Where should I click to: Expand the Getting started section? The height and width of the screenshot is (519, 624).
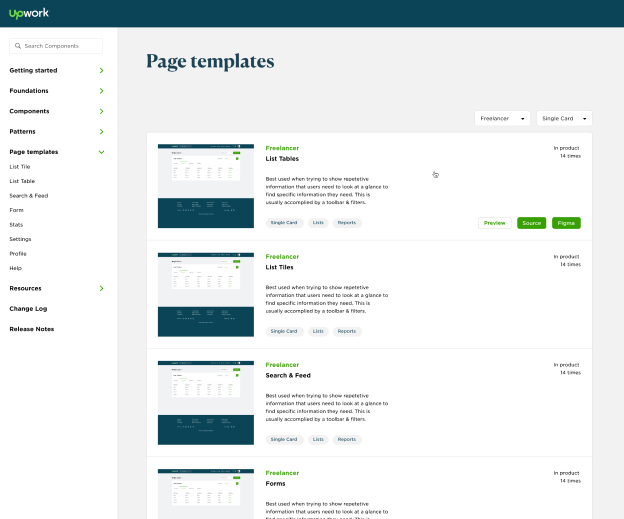[x=101, y=71]
